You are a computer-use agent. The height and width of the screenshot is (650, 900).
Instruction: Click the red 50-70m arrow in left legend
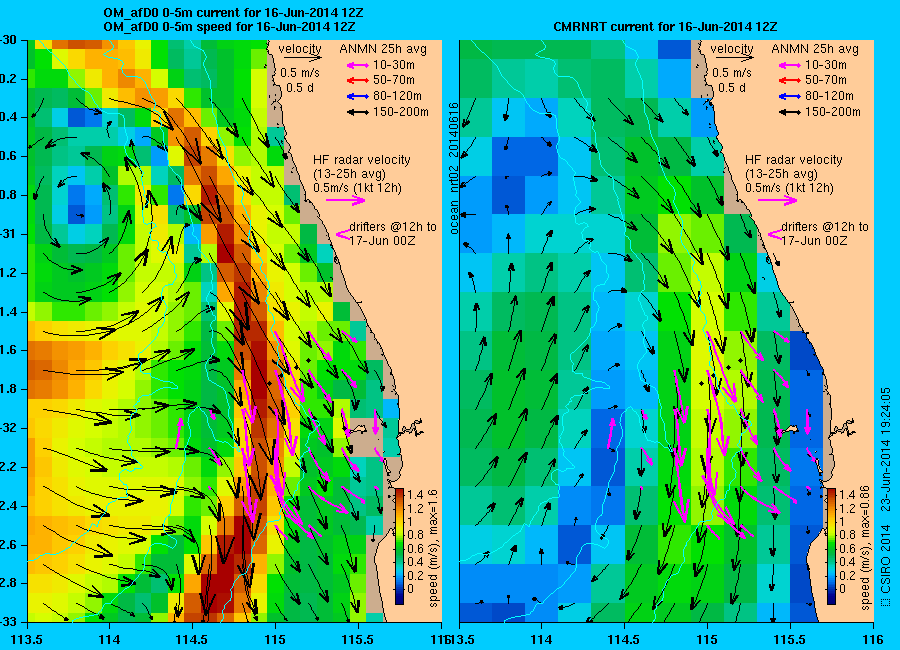point(358,80)
